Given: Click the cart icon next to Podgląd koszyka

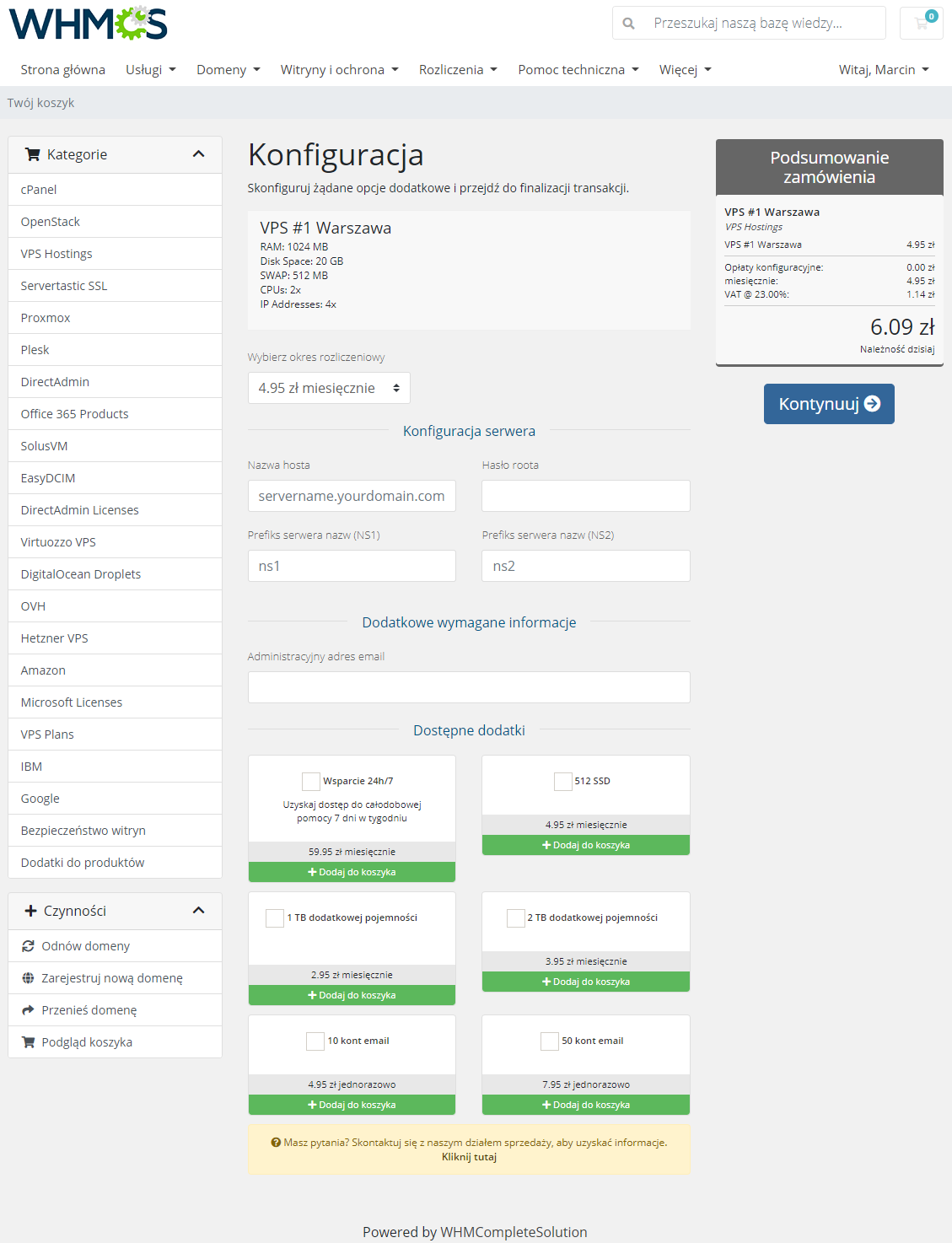Looking at the screenshot, I should [x=28, y=1041].
